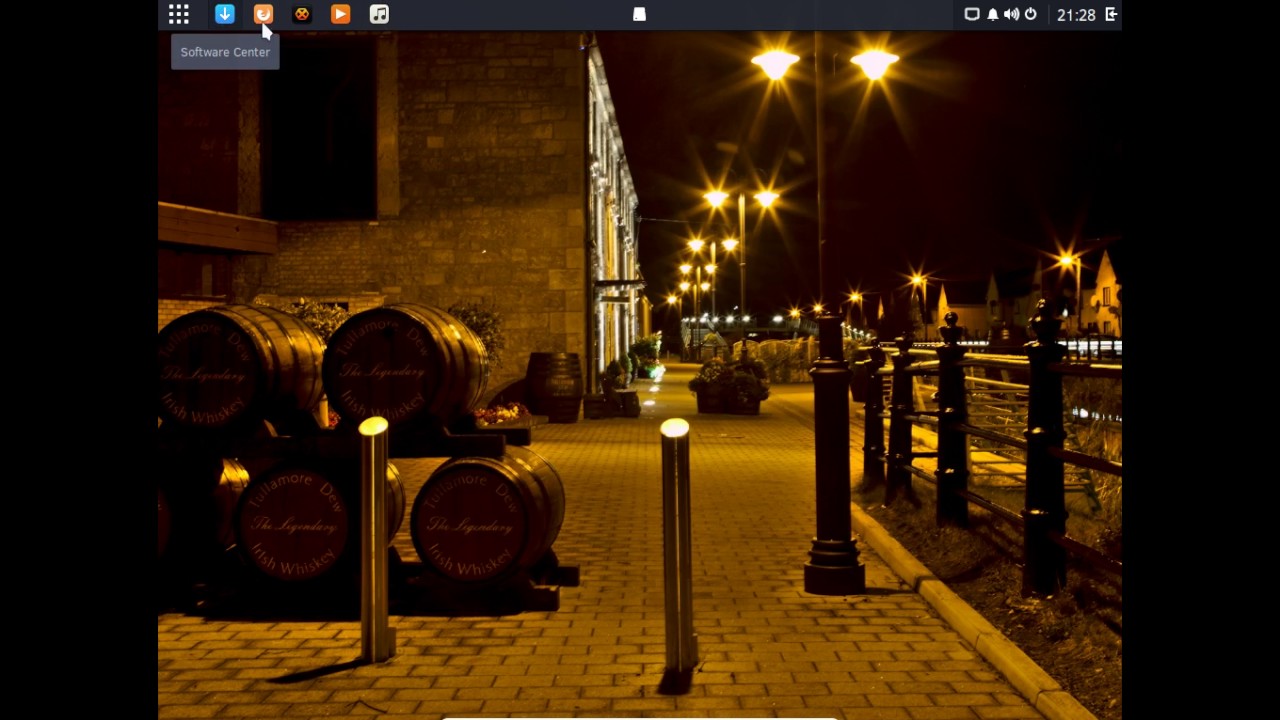Image resolution: width=1280 pixels, height=720 pixels.
Task: Open the display/screen tray icon
Action: (971, 14)
